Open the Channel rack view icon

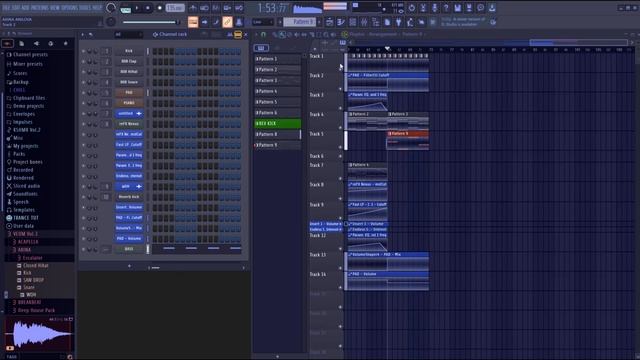[x=353, y=22]
